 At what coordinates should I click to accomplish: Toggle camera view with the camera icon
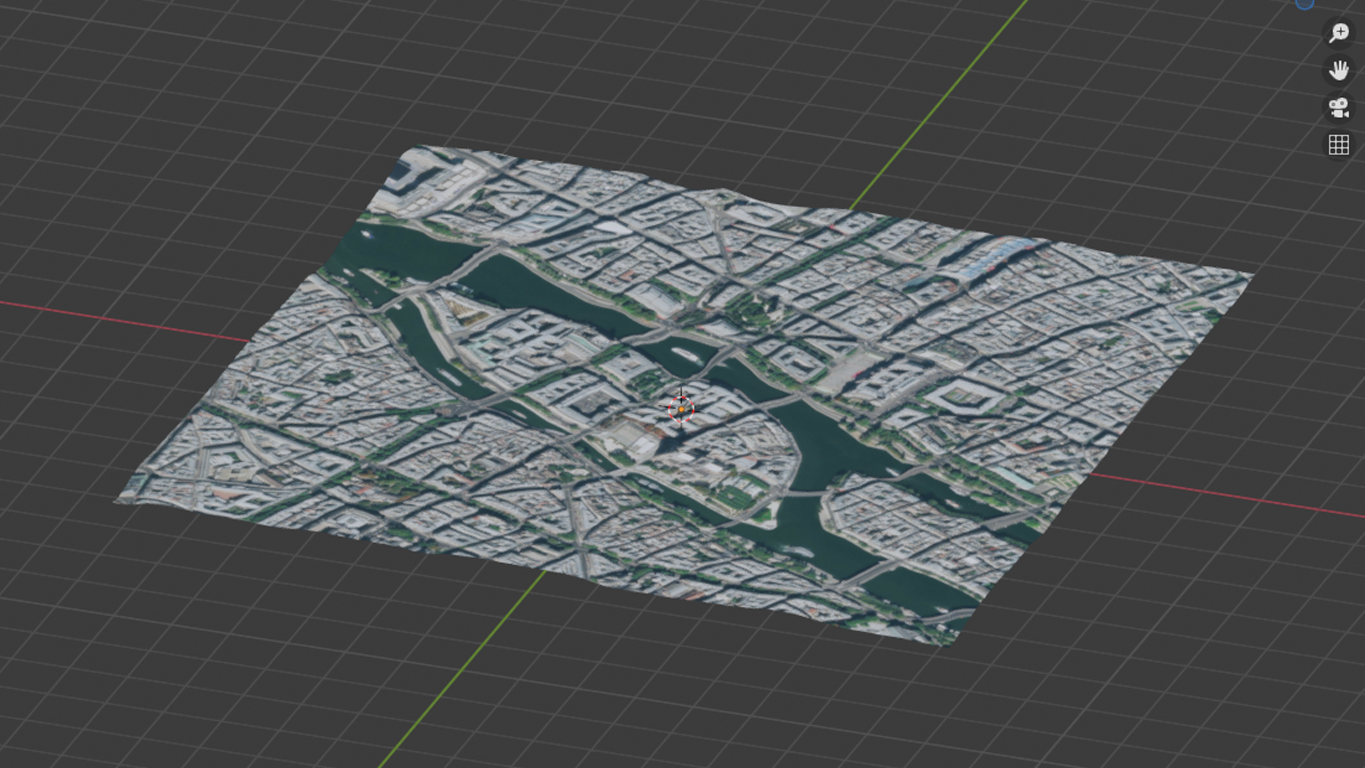[x=1338, y=107]
